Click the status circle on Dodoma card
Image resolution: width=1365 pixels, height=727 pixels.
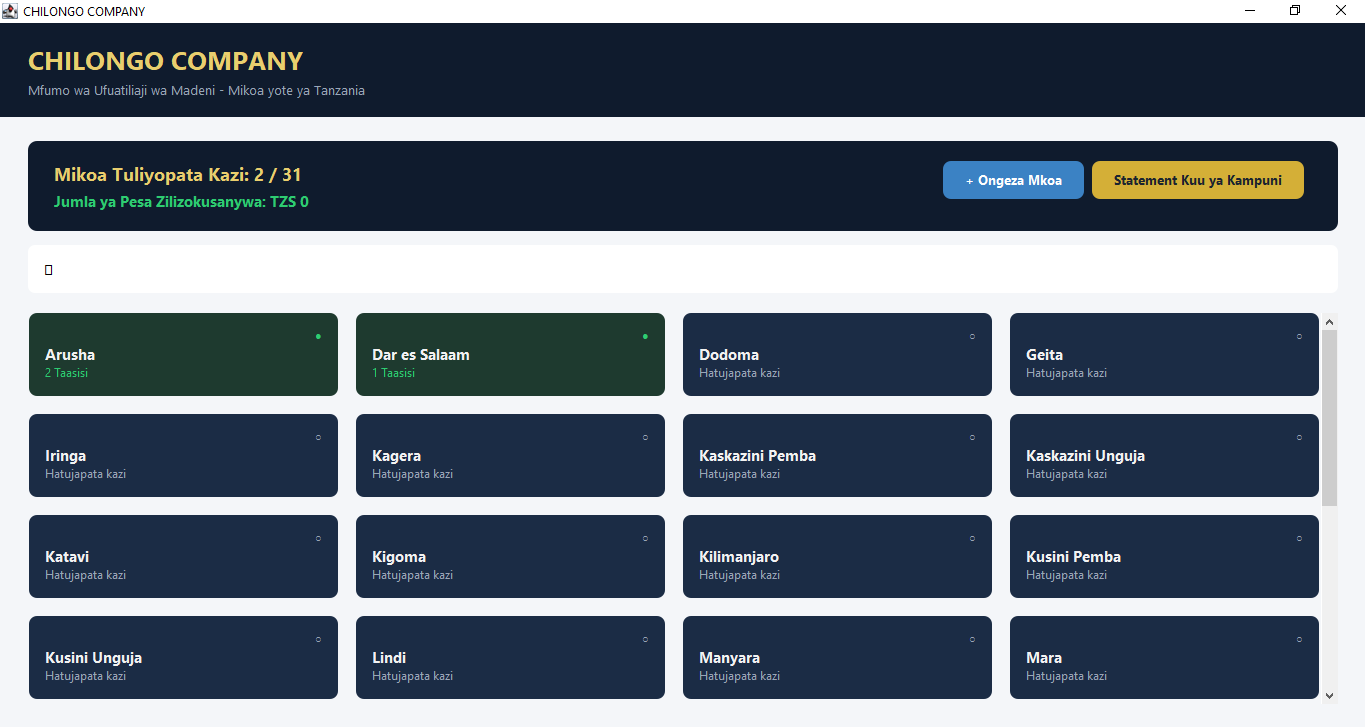[x=972, y=336]
